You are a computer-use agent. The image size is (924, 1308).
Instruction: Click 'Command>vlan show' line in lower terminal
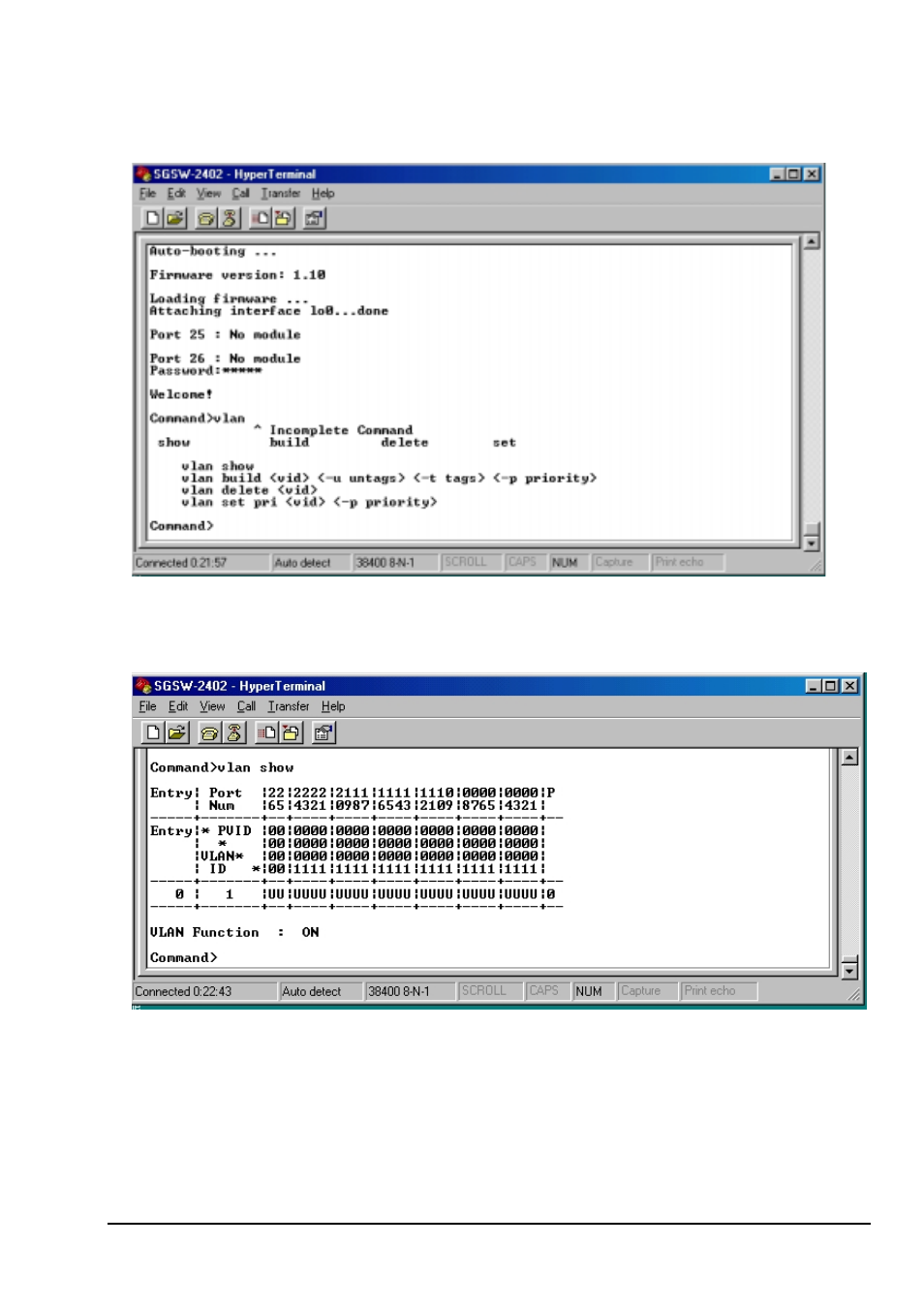tap(222, 767)
